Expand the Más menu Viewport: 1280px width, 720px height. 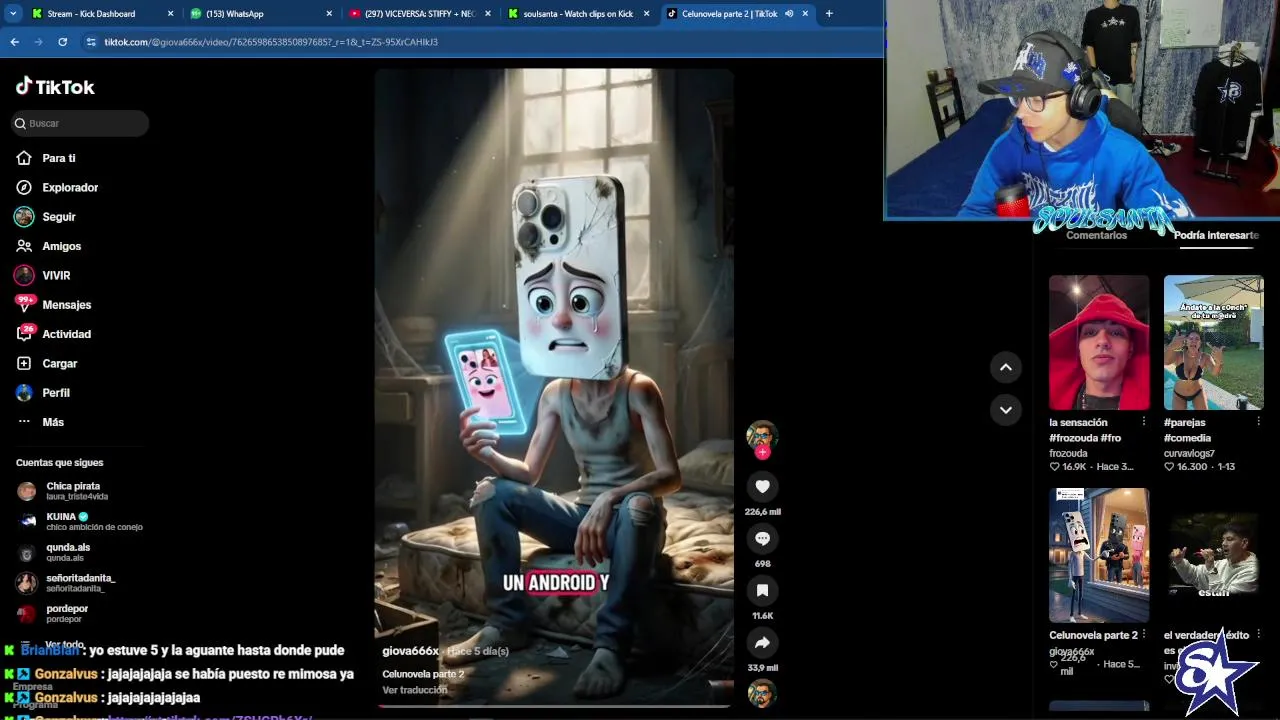[x=52, y=422]
